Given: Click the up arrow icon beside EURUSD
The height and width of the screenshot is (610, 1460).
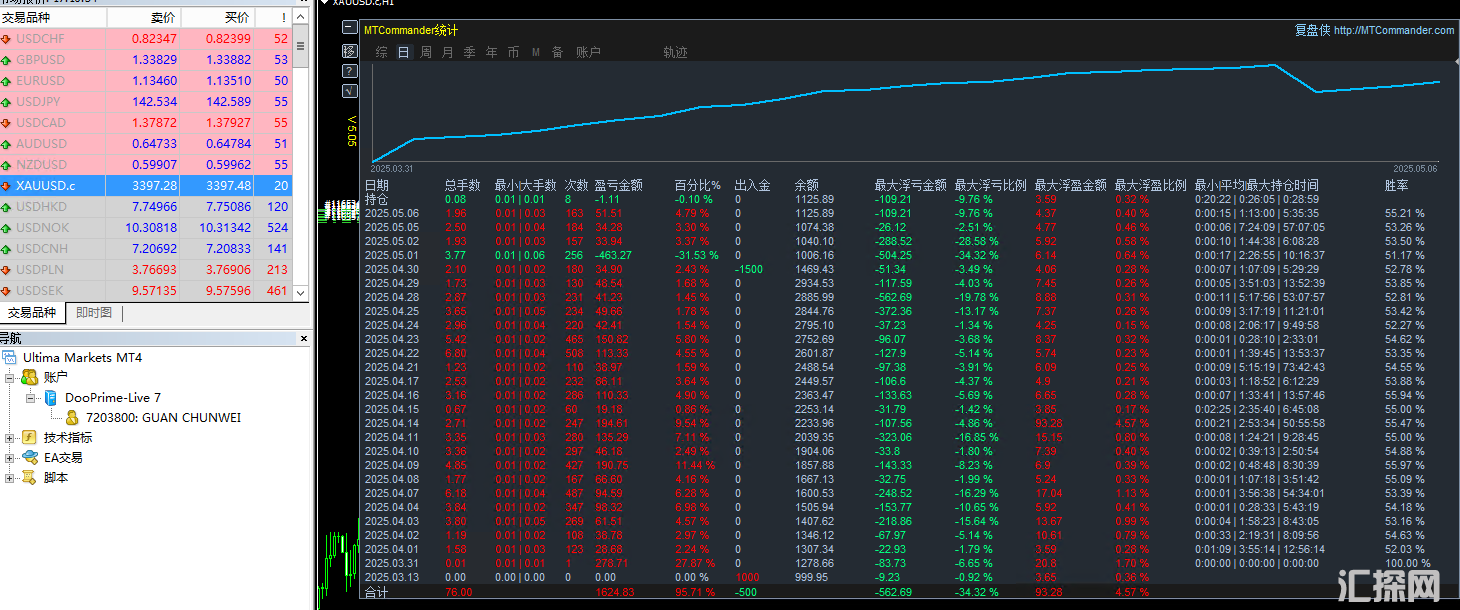Looking at the screenshot, I should (x=7, y=81).
